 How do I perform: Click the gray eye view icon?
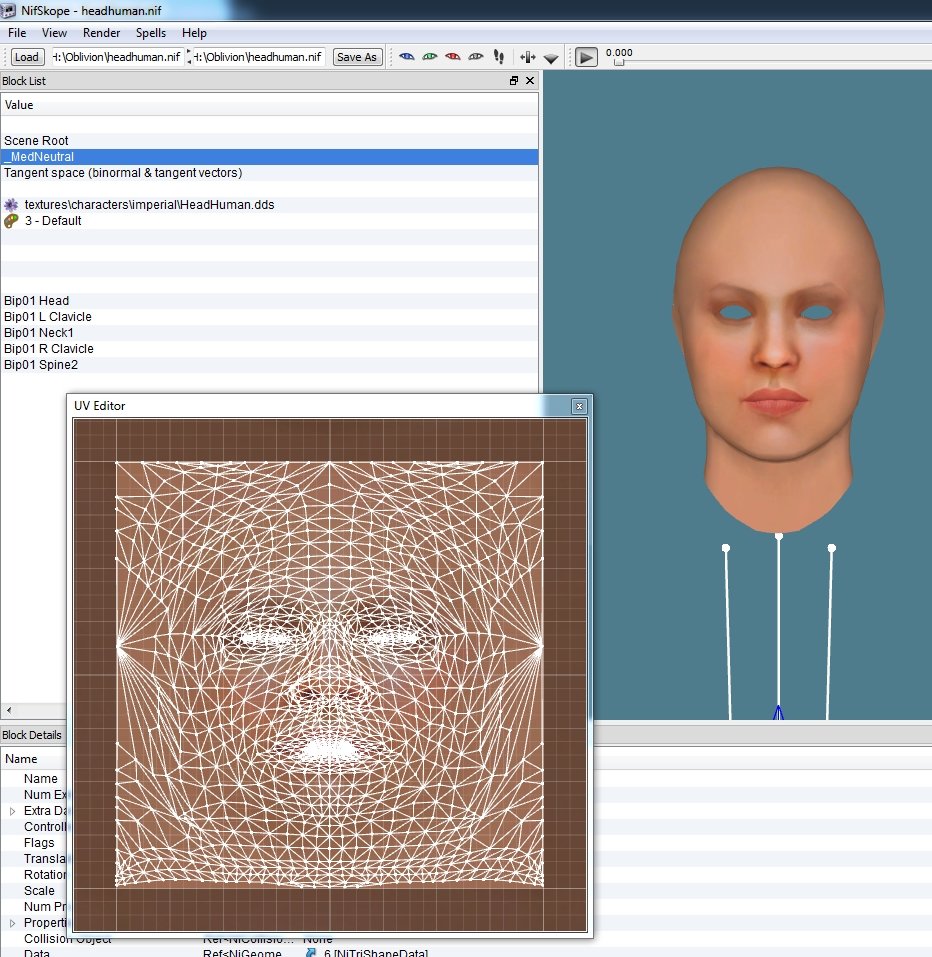click(476, 57)
